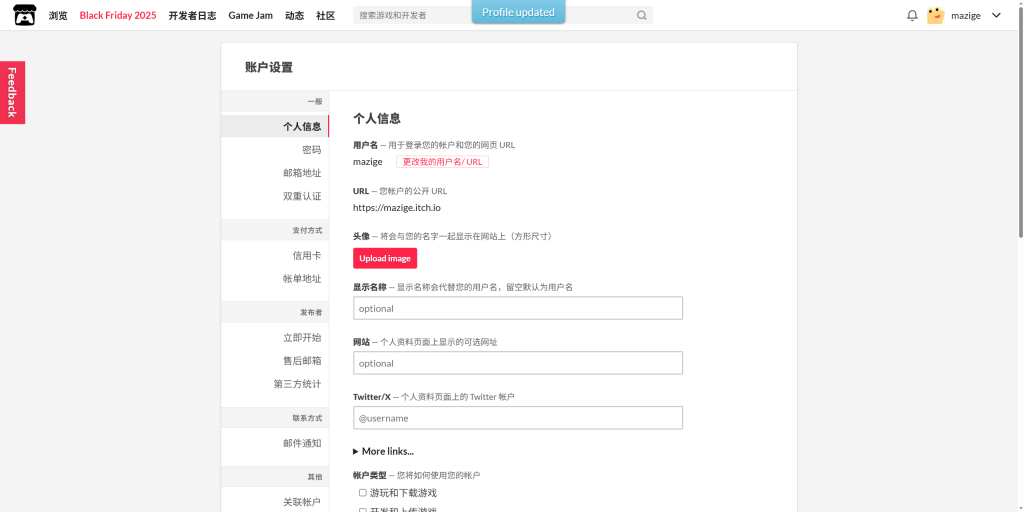This screenshot has width=1024, height=512.
Task: Open the 浏览 menu item
Action: click(x=58, y=16)
